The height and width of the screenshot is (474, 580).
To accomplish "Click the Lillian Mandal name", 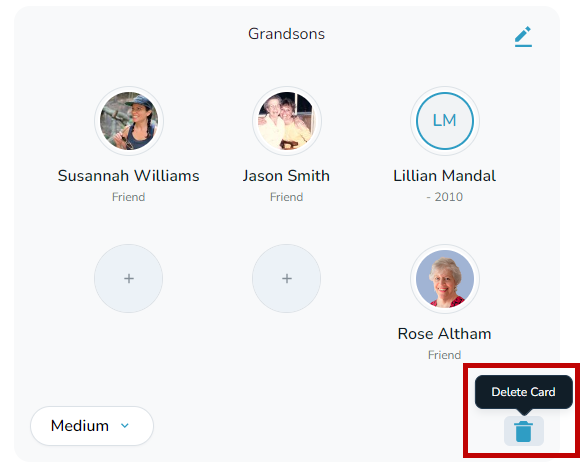I will (444, 176).
